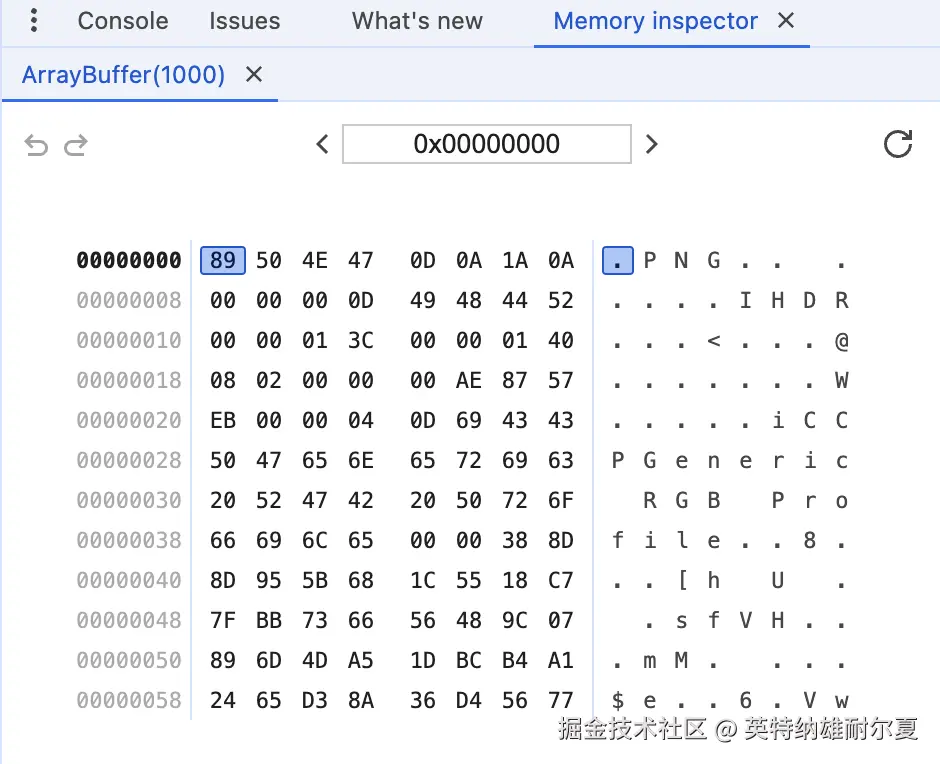Go to the next memory page
Image resolution: width=940 pixels, height=764 pixels.
point(652,144)
